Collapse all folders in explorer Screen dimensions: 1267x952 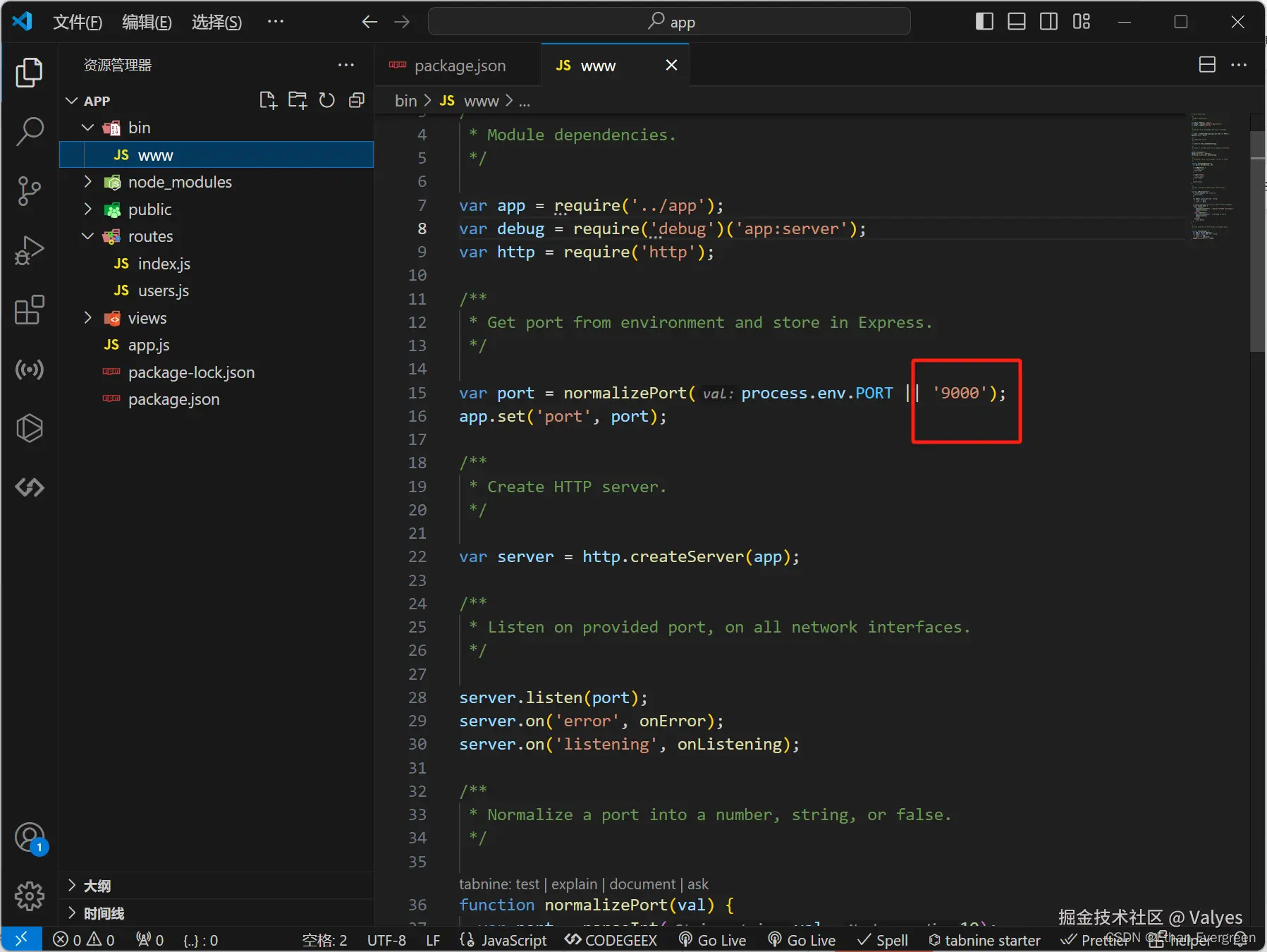[x=357, y=101]
